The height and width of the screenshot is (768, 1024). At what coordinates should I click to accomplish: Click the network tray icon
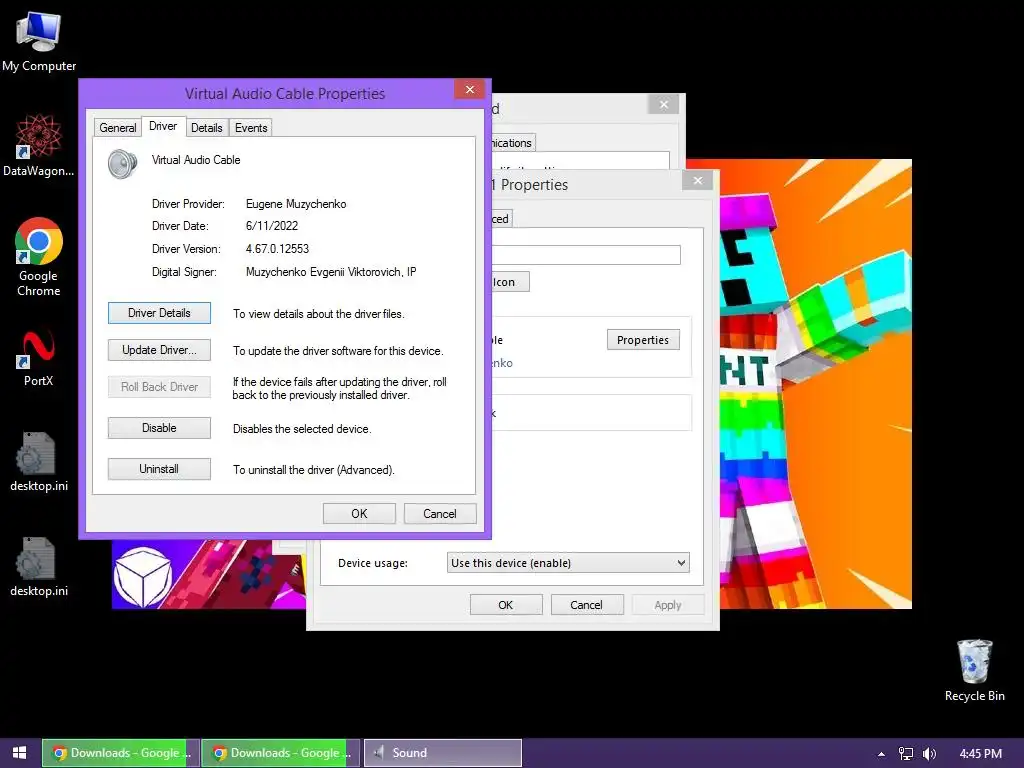[x=906, y=754]
